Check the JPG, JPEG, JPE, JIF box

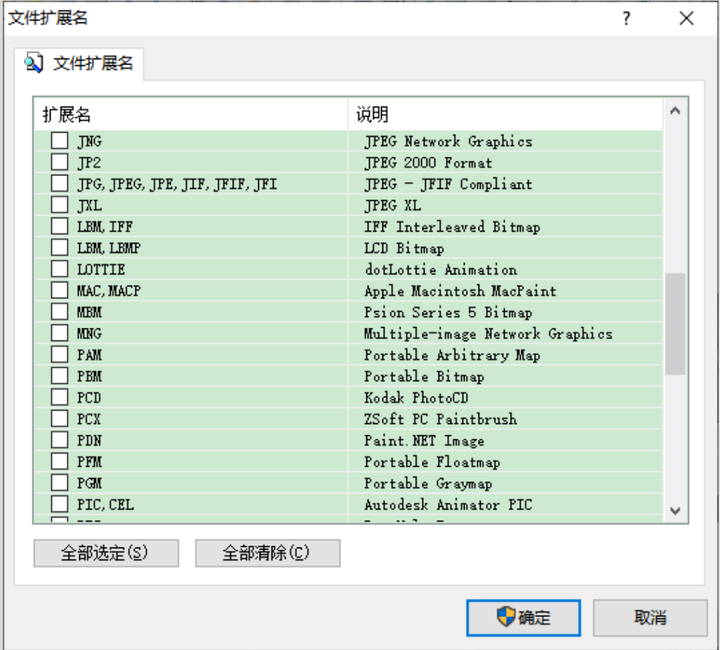(x=59, y=184)
